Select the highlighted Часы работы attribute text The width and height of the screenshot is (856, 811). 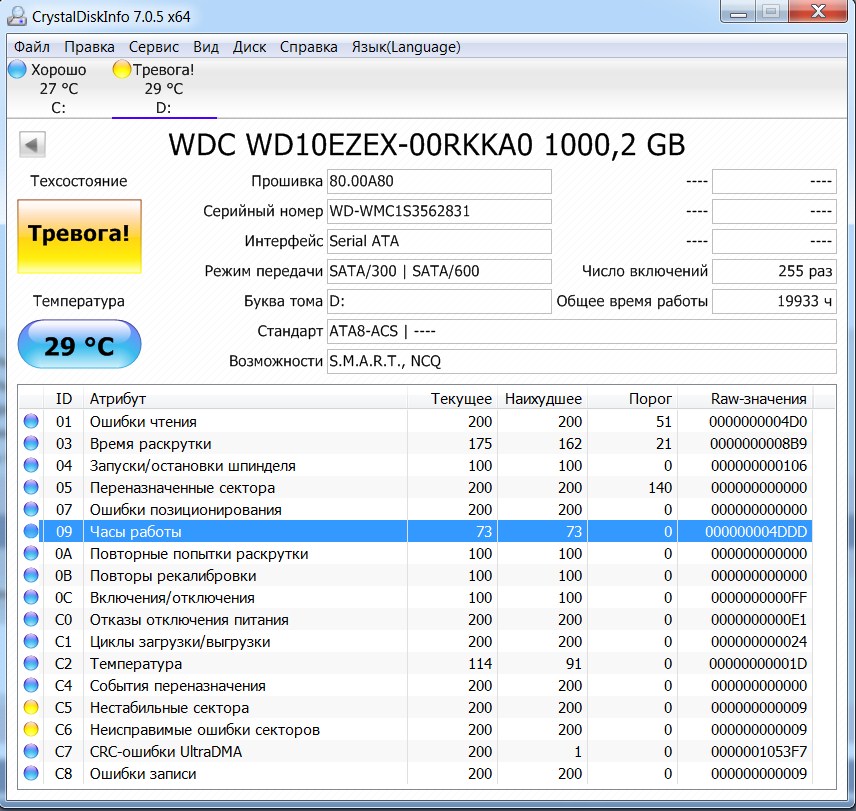135,532
